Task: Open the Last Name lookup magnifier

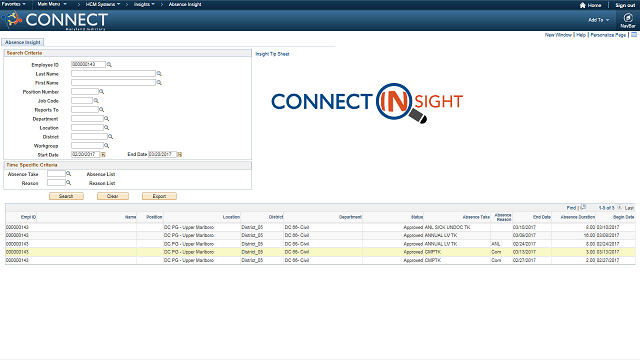Action: [x=159, y=74]
